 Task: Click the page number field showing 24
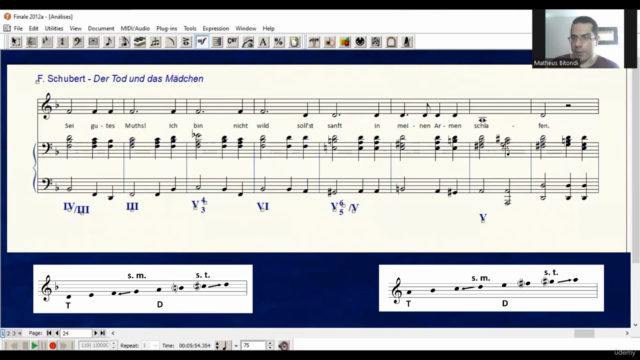coord(76,333)
